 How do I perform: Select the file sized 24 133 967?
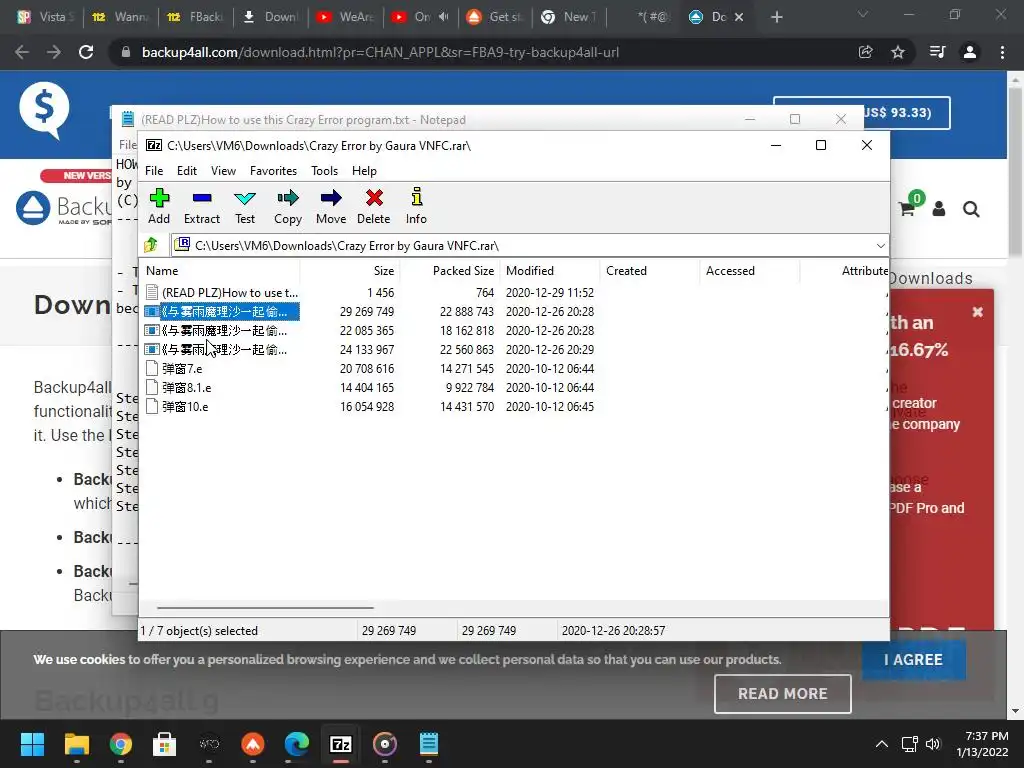(x=222, y=349)
